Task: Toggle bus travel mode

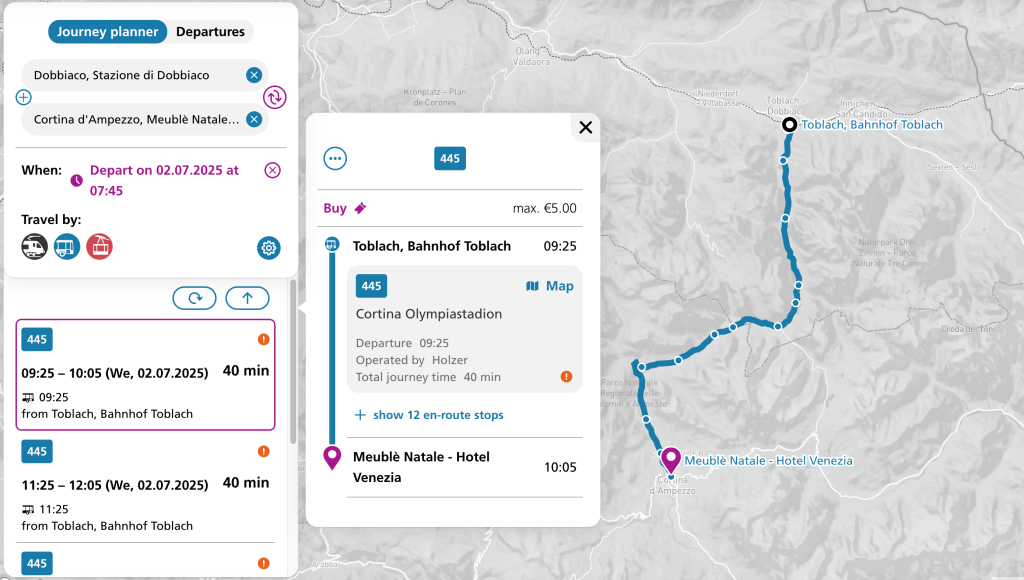Action: pyautogui.click(x=67, y=246)
